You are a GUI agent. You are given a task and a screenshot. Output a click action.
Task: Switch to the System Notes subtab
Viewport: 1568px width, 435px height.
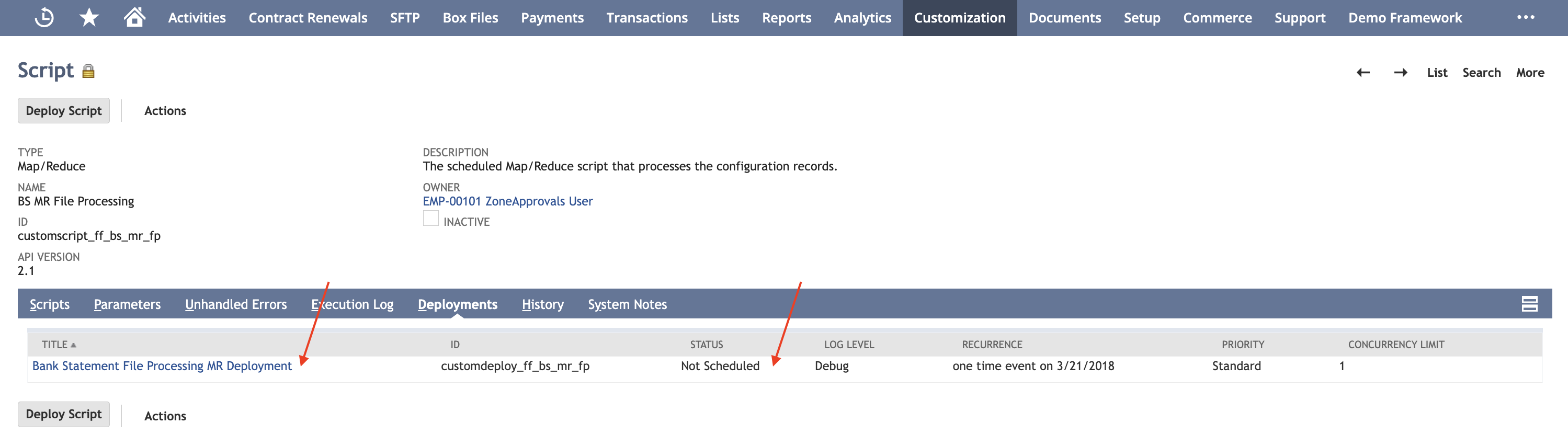pyautogui.click(x=627, y=304)
